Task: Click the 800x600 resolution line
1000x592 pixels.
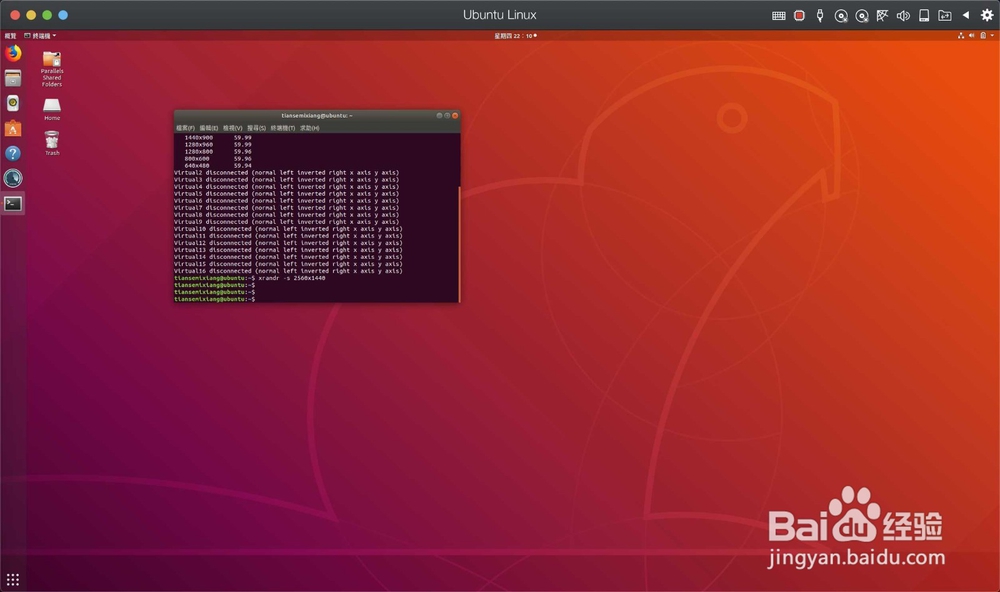Action: tap(217, 158)
